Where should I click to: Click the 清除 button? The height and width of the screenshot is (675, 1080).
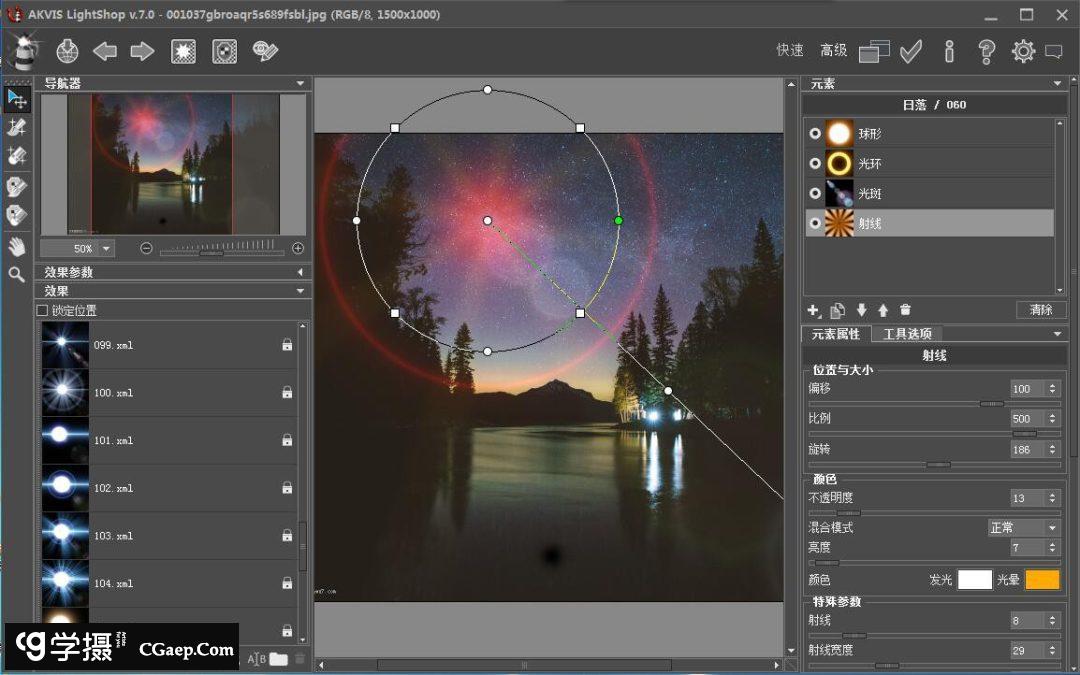[x=1041, y=310]
